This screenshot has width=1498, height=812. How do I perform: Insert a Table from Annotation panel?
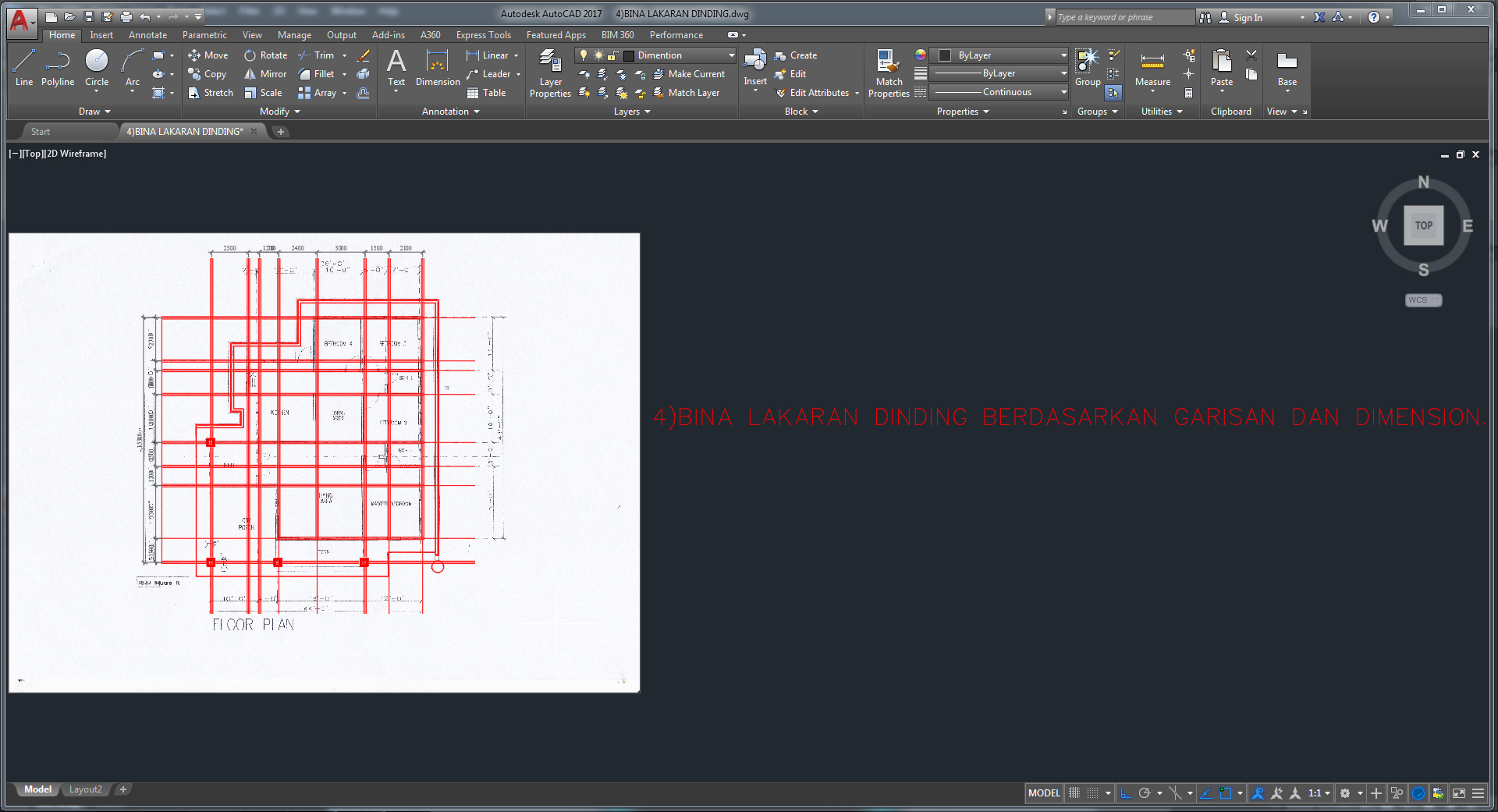coord(486,93)
